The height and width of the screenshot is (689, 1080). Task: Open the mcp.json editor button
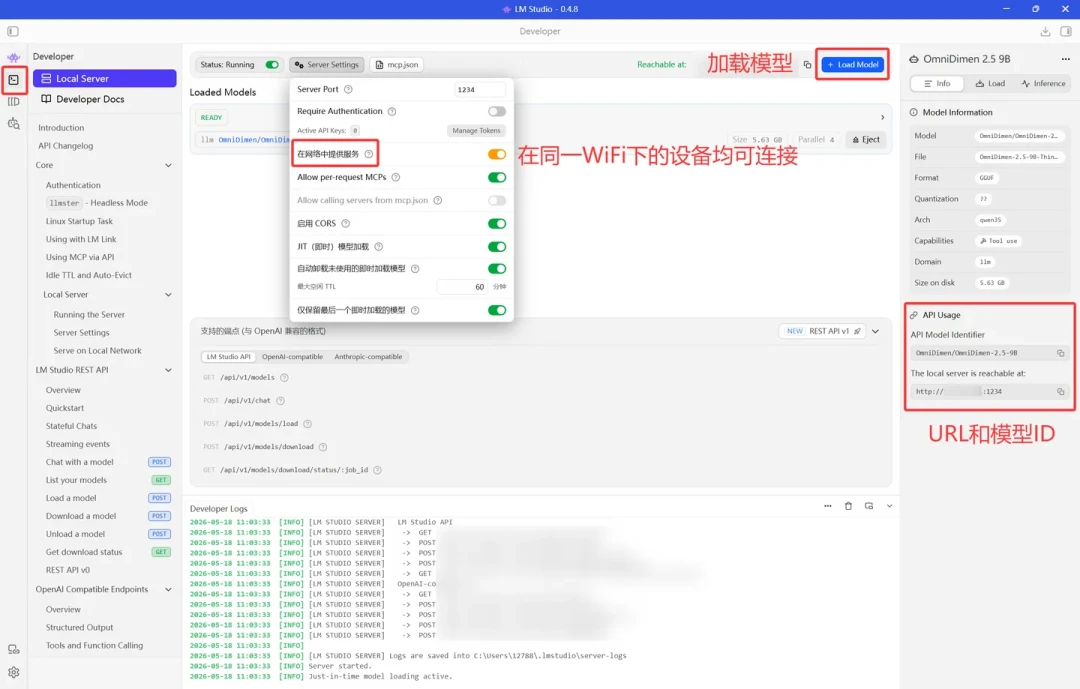(x=397, y=65)
